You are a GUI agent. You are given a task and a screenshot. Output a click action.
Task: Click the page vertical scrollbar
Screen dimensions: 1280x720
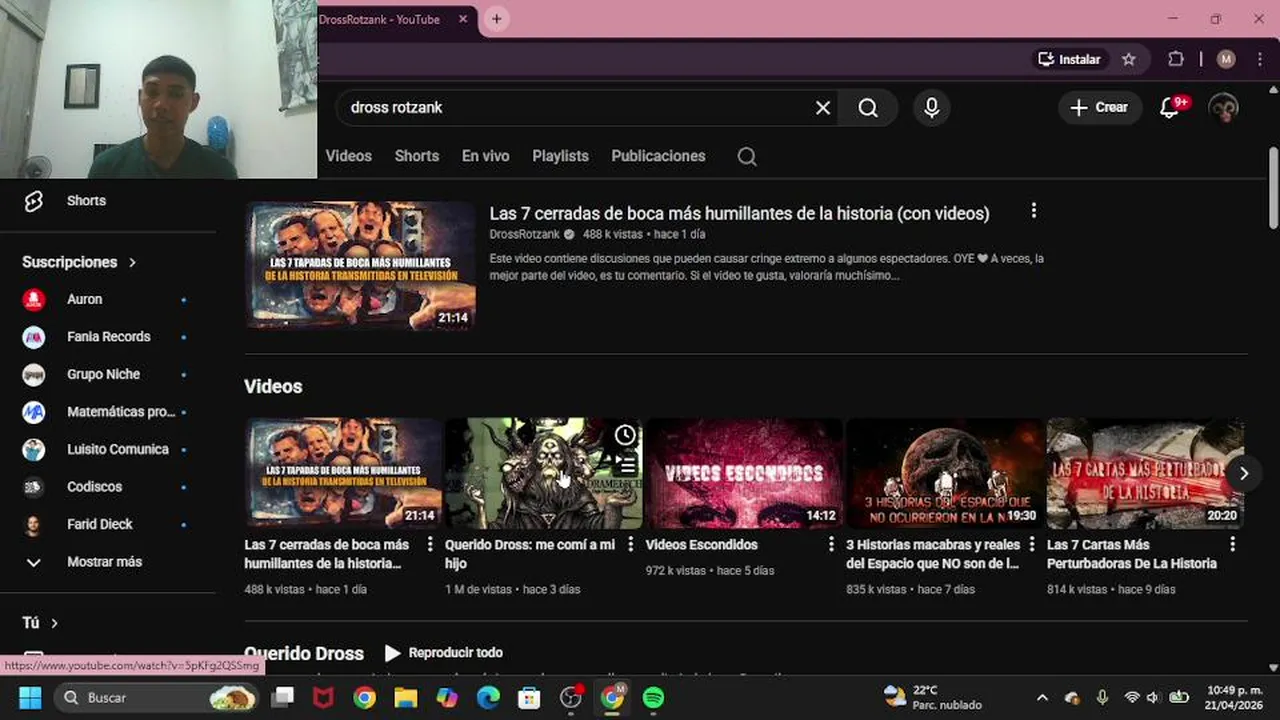(x=1273, y=188)
